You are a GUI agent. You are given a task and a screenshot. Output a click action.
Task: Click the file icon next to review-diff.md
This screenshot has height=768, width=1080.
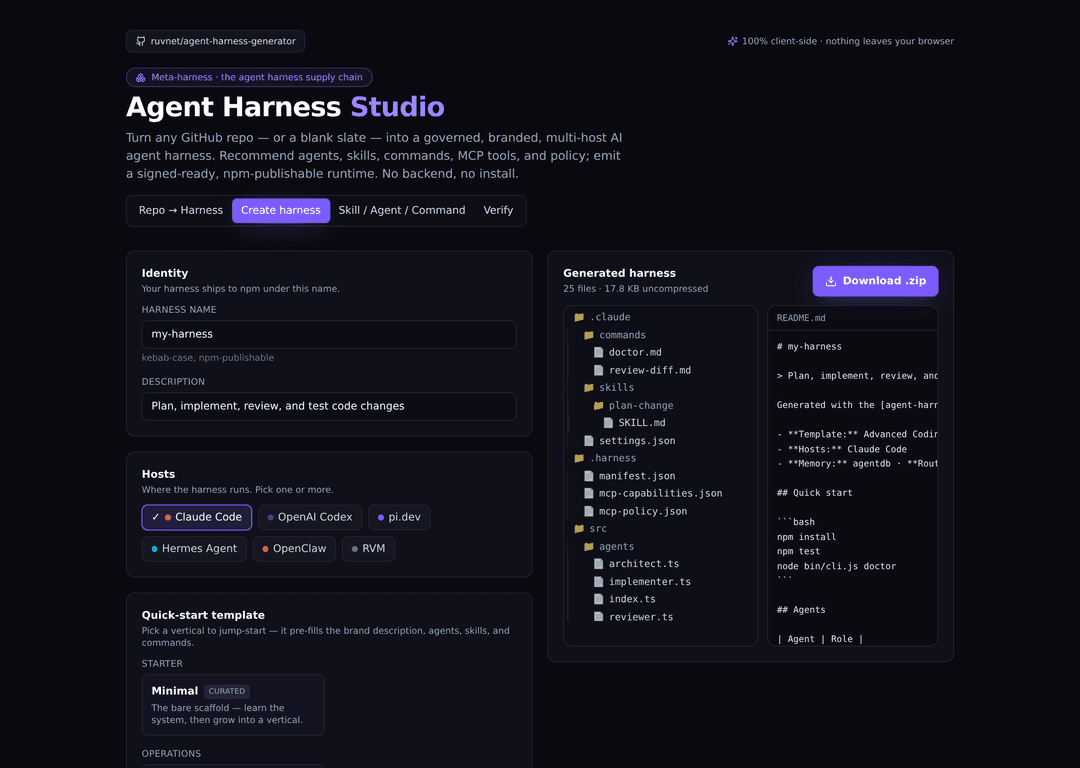[599, 371]
